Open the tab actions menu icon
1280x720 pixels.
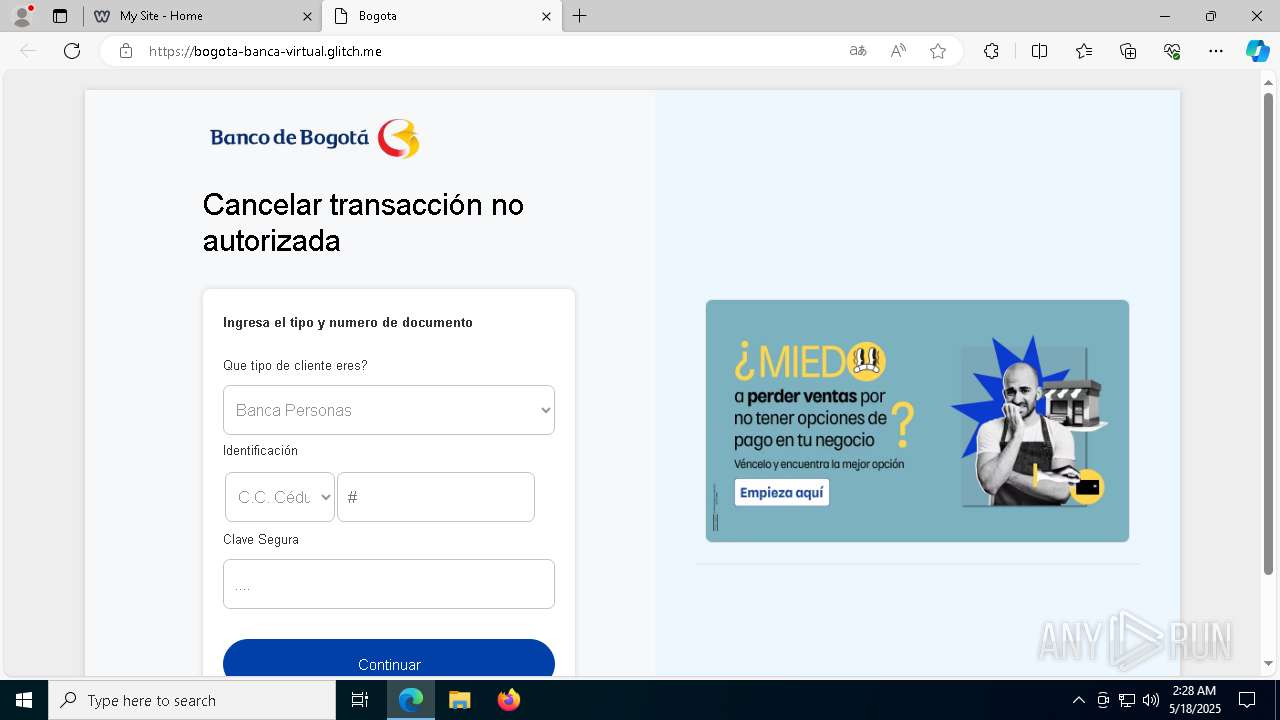tap(60, 16)
